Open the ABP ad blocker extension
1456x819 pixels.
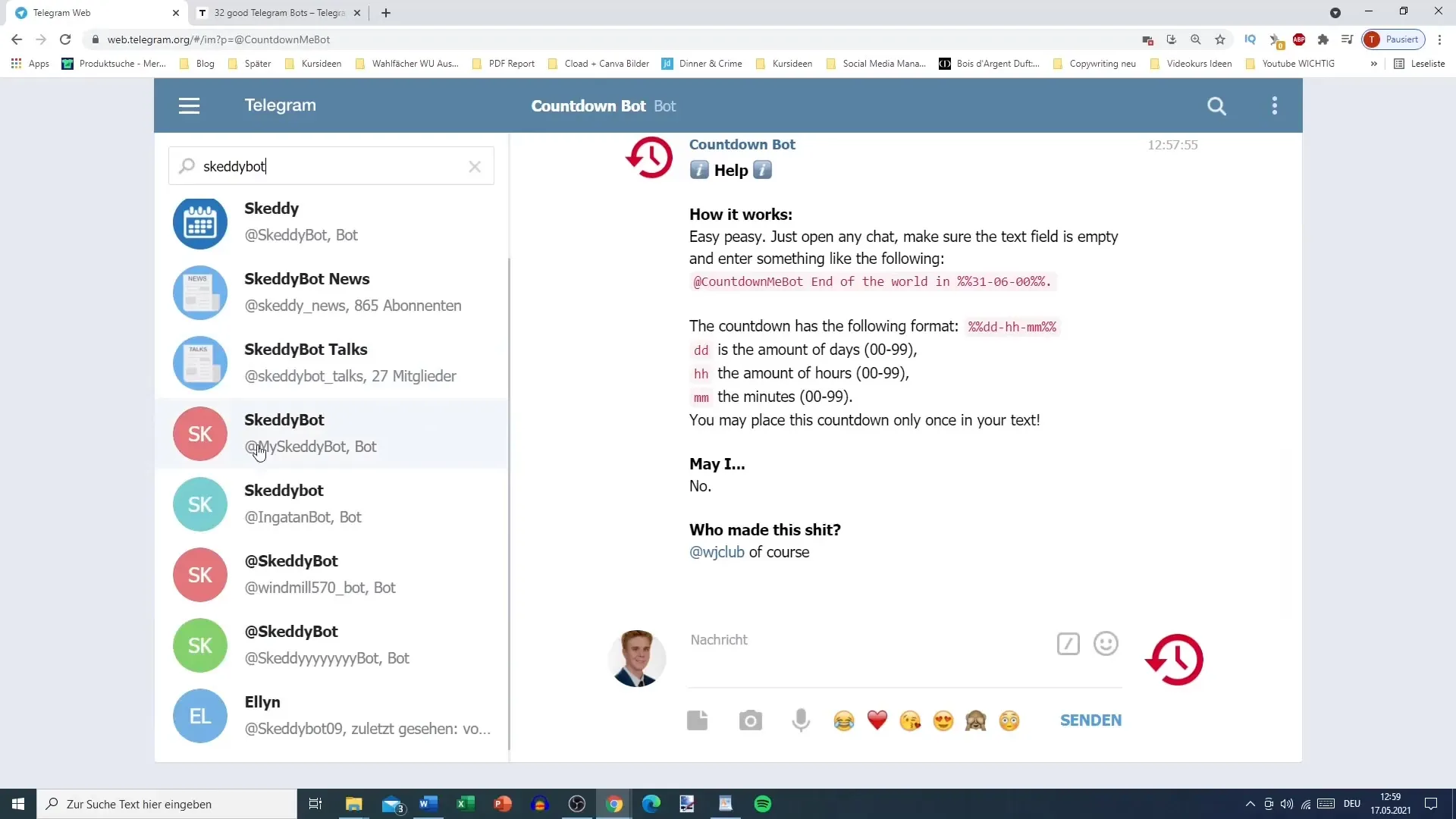(1299, 39)
